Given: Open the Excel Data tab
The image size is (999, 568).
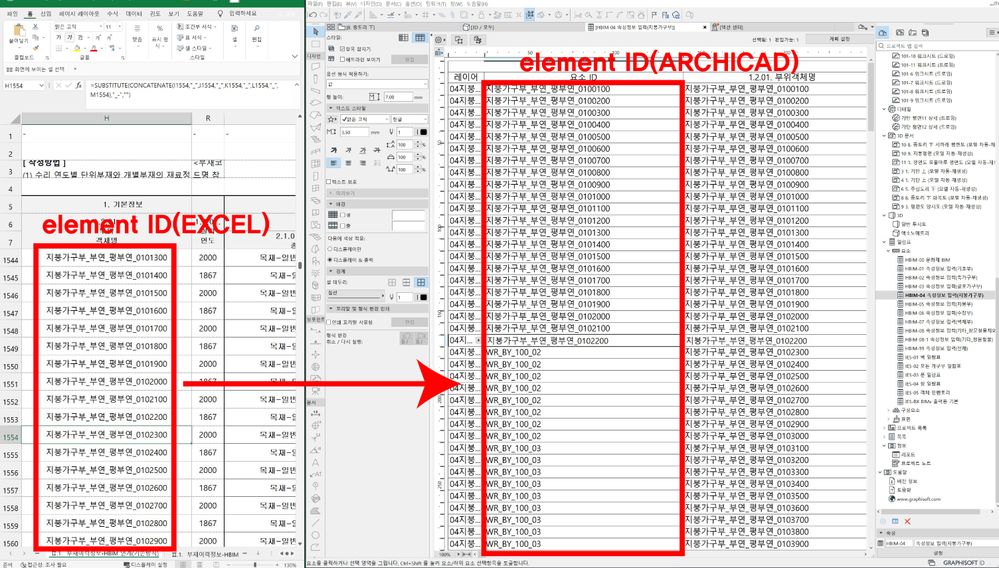Looking at the screenshot, I should pos(134,13).
